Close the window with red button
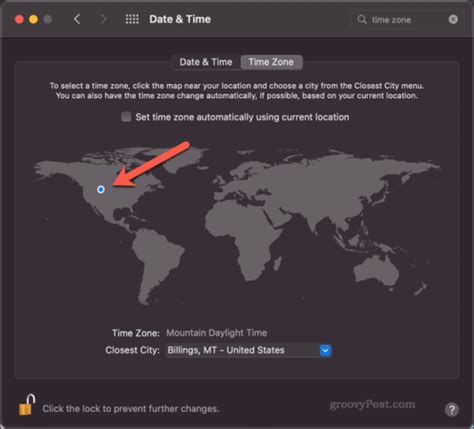Viewport: 474px width, 429px height. [19, 19]
